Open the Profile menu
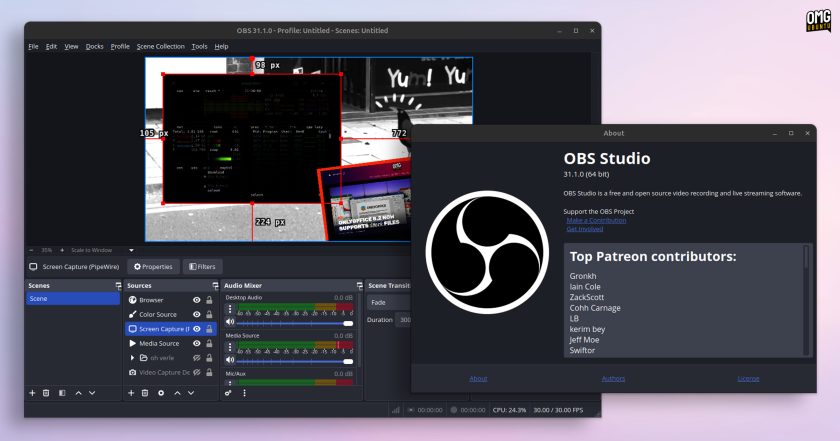This screenshot has width=840, height=441. pos(120,47)
